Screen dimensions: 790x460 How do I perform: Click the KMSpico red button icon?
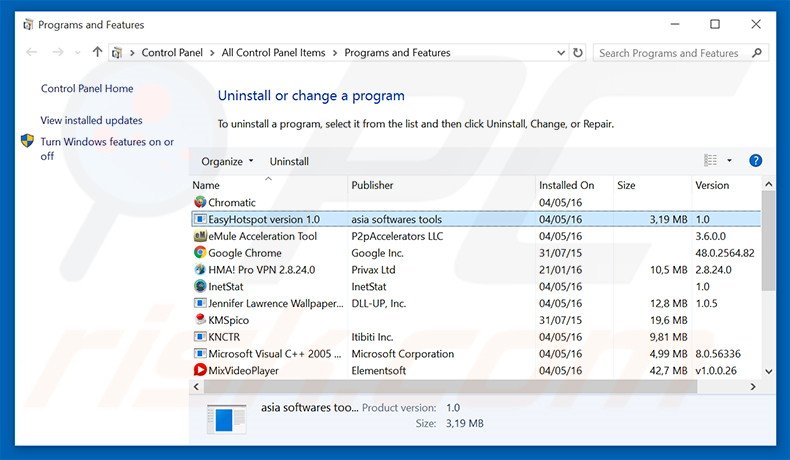(x=200, y=319)
